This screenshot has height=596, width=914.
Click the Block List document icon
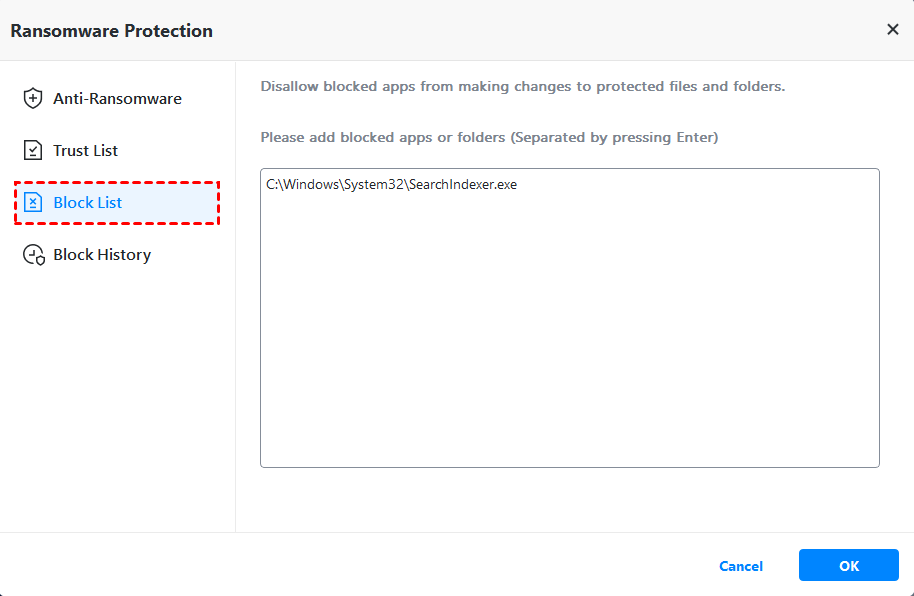coord(33,203)
